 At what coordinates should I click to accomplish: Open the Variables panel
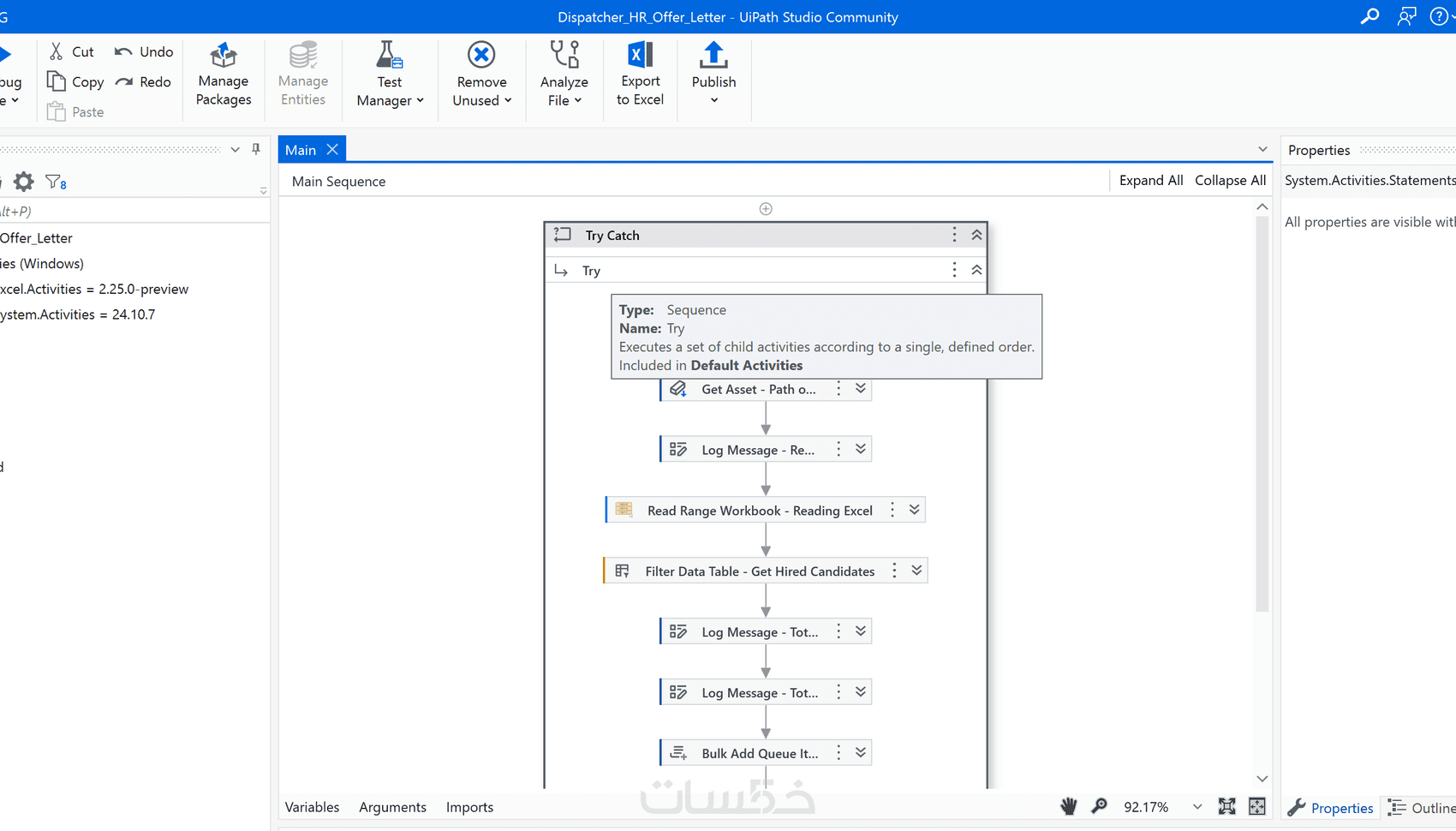pos(312,807)
